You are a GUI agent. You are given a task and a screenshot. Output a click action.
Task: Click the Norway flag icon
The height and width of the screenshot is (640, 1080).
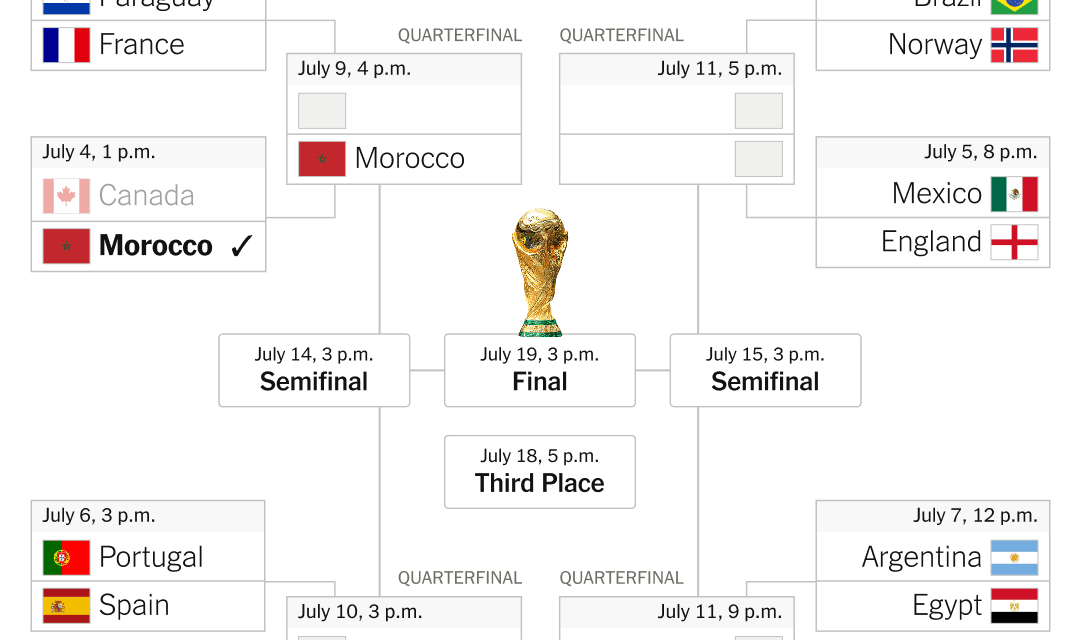[x=1015, y=45]
